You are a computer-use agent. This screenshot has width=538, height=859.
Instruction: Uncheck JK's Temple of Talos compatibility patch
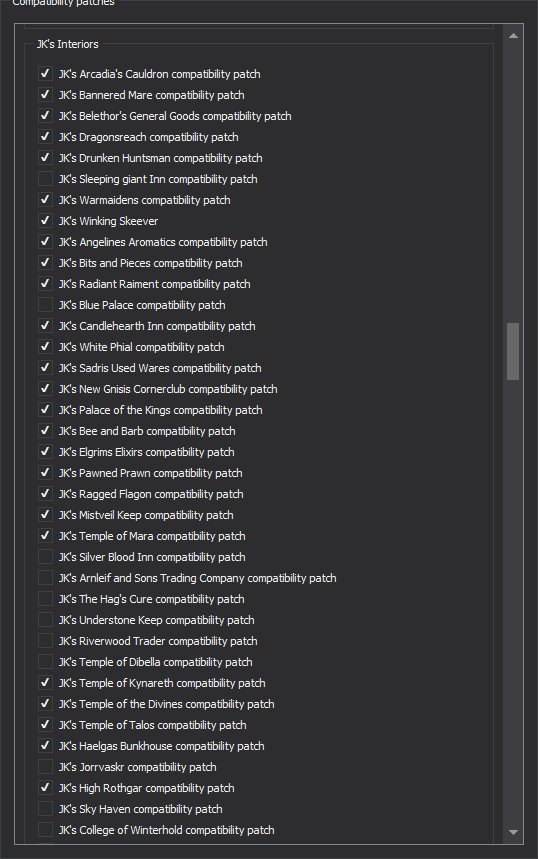coord(45,725)
